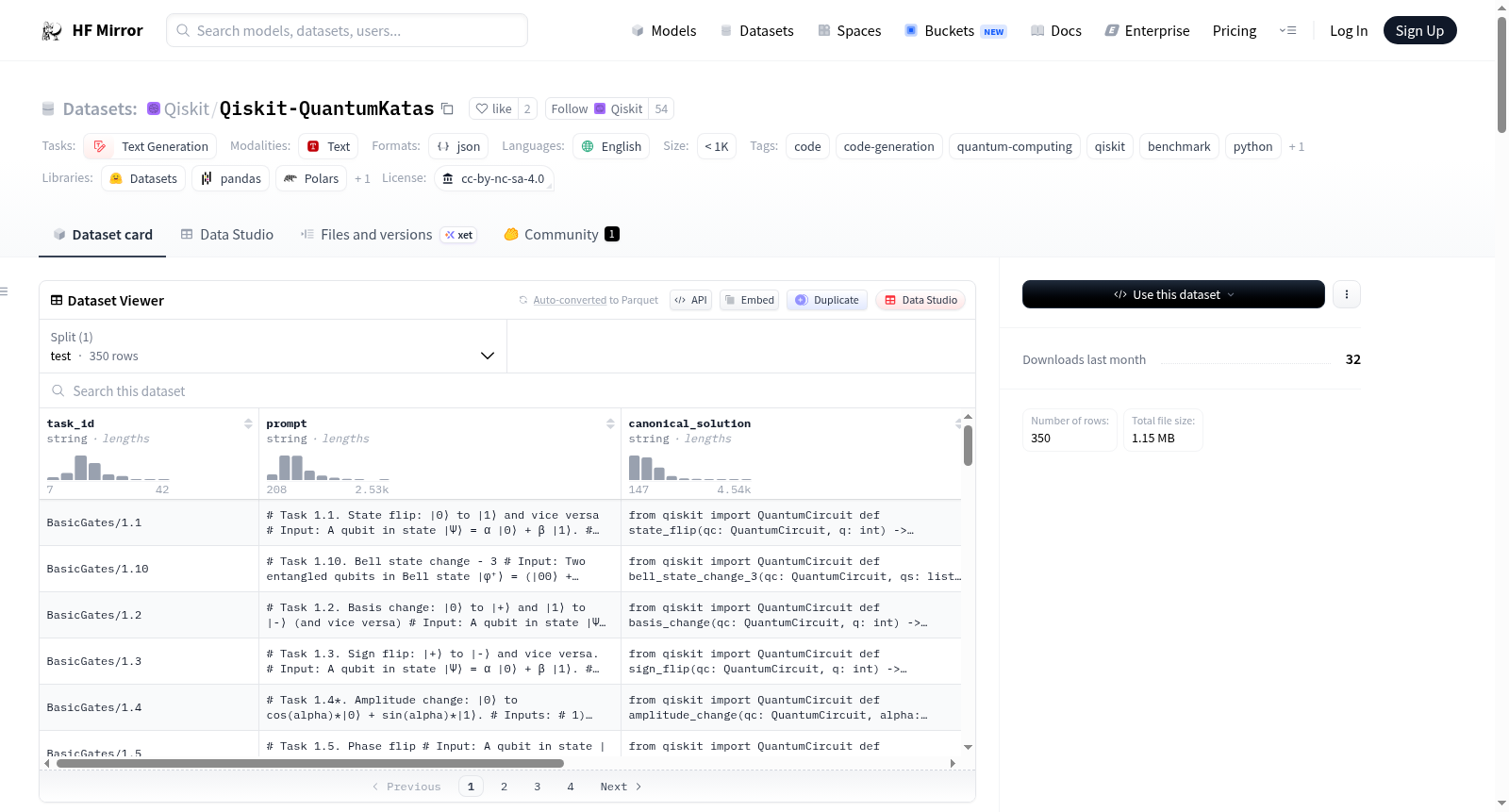Click the python tag
1509x812 pixels.
click(1252, 146)
